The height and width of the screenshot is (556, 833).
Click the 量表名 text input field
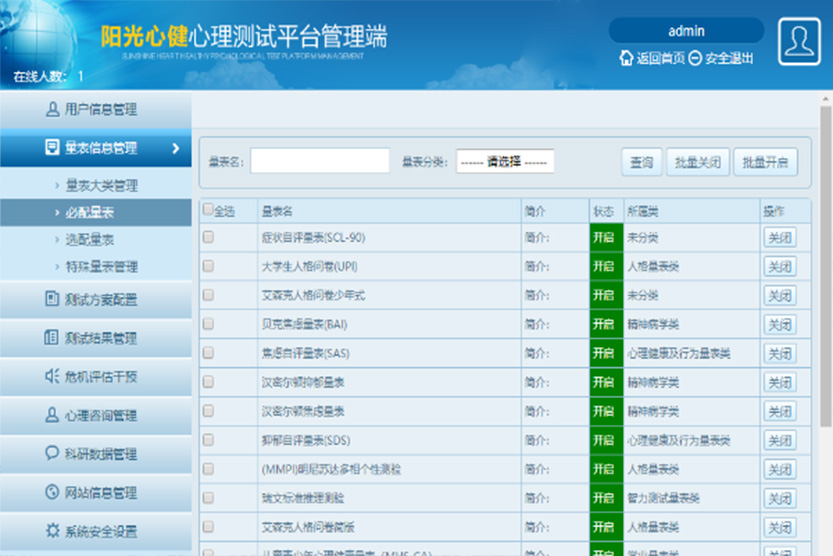(x=320, y=162)
